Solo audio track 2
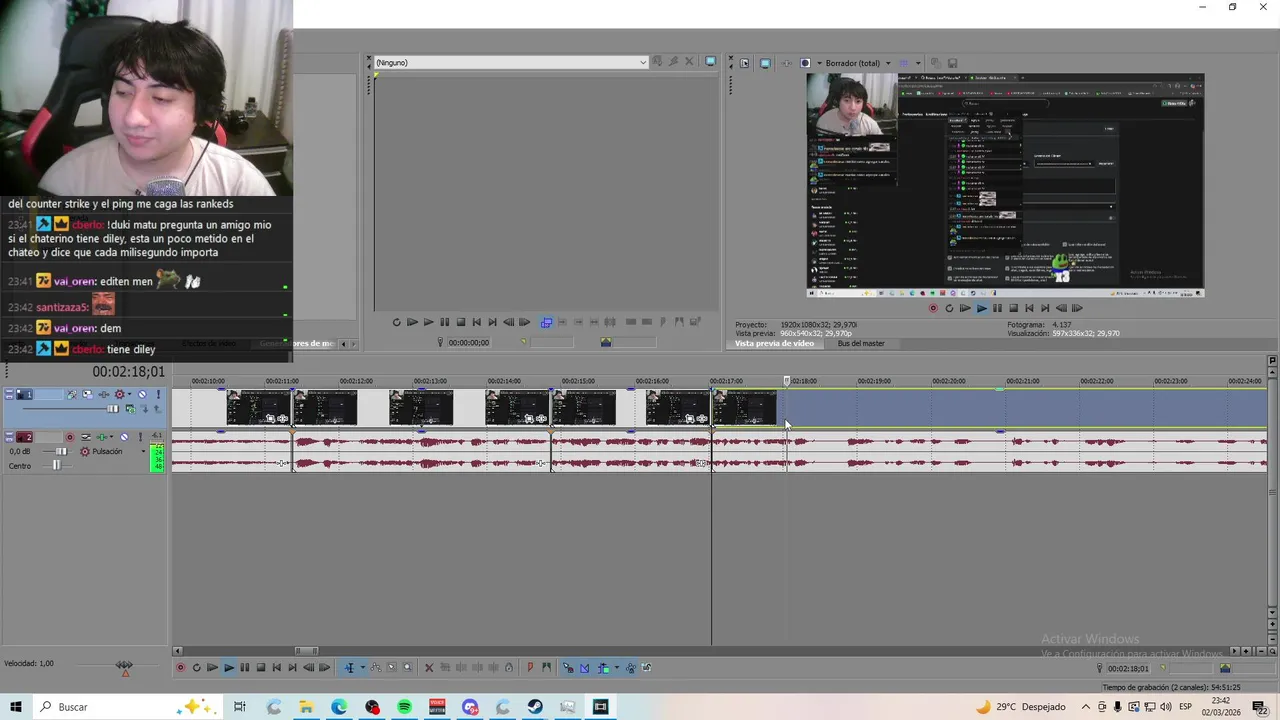The width and height of the screenshot is (1280, 720). click(x=140, y=437)
